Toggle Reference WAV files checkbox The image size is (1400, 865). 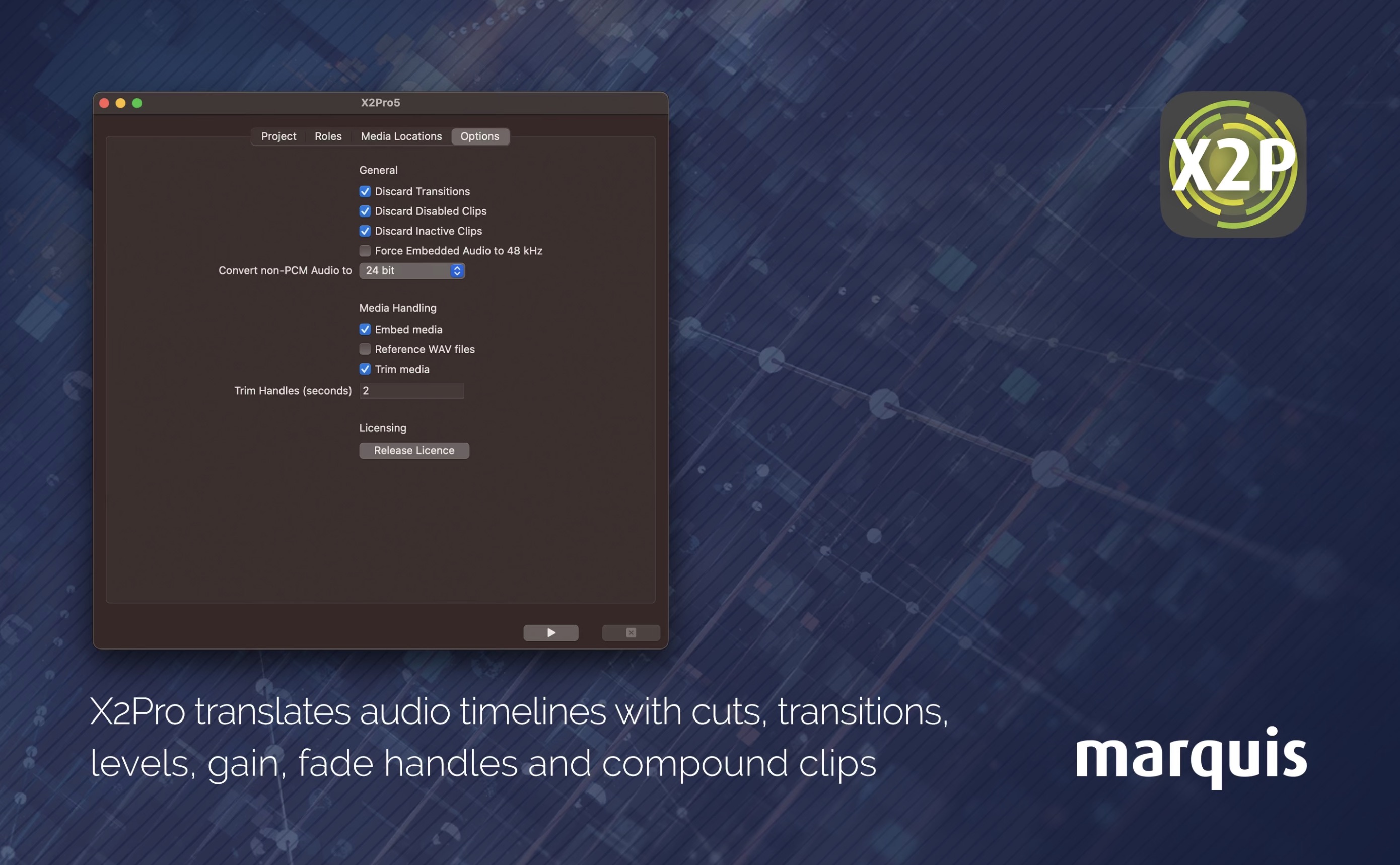[365, 349]
